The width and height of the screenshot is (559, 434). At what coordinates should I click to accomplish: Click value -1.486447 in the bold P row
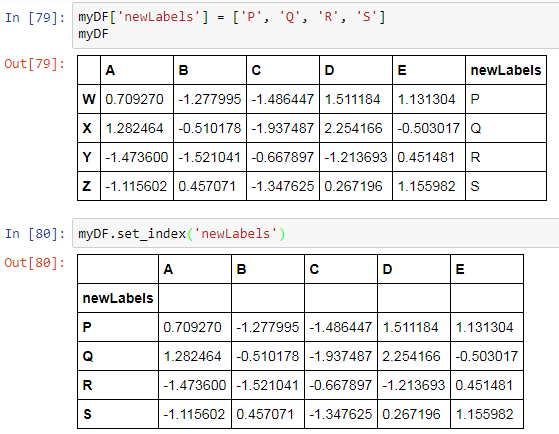[340, 327]
